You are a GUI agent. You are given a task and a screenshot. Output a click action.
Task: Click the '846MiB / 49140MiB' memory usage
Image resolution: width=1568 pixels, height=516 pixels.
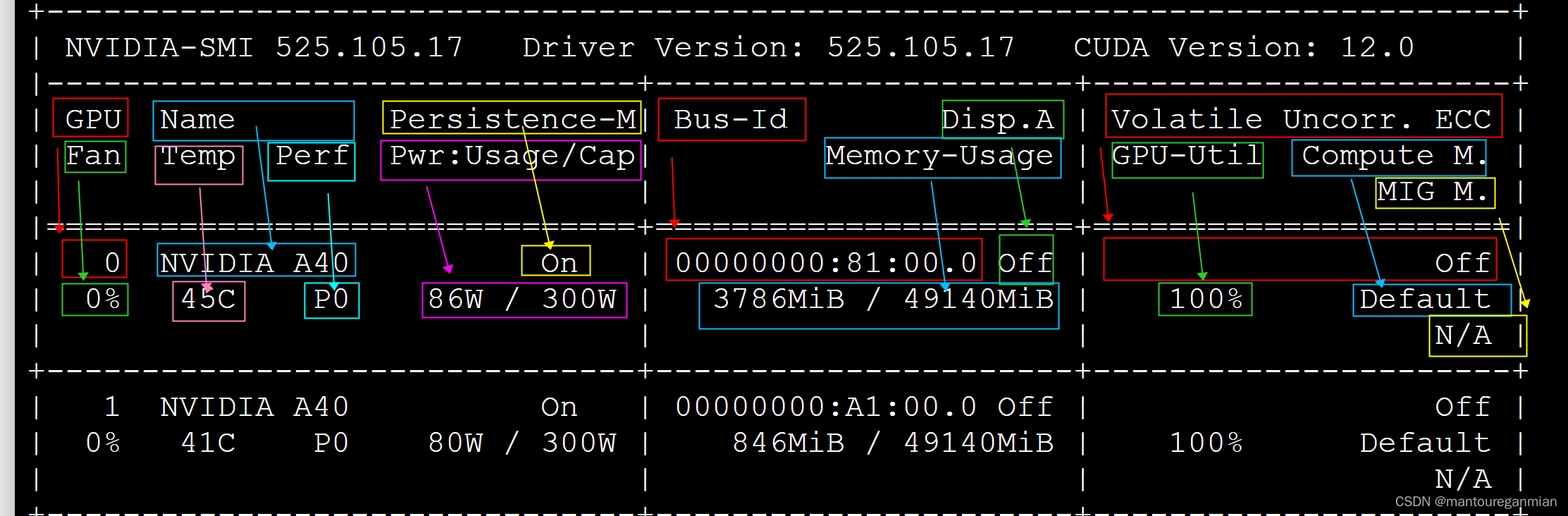[x=893, y=443]
